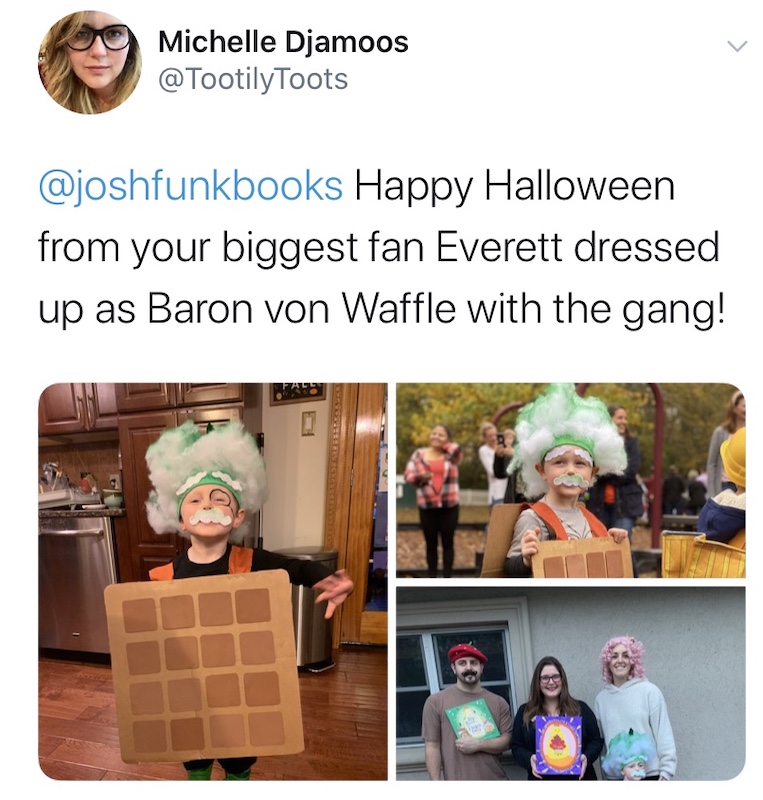The width and height of the screenshot is (763, 800).
Task: Expand the tweet options chevron
Action: [737, 46]
